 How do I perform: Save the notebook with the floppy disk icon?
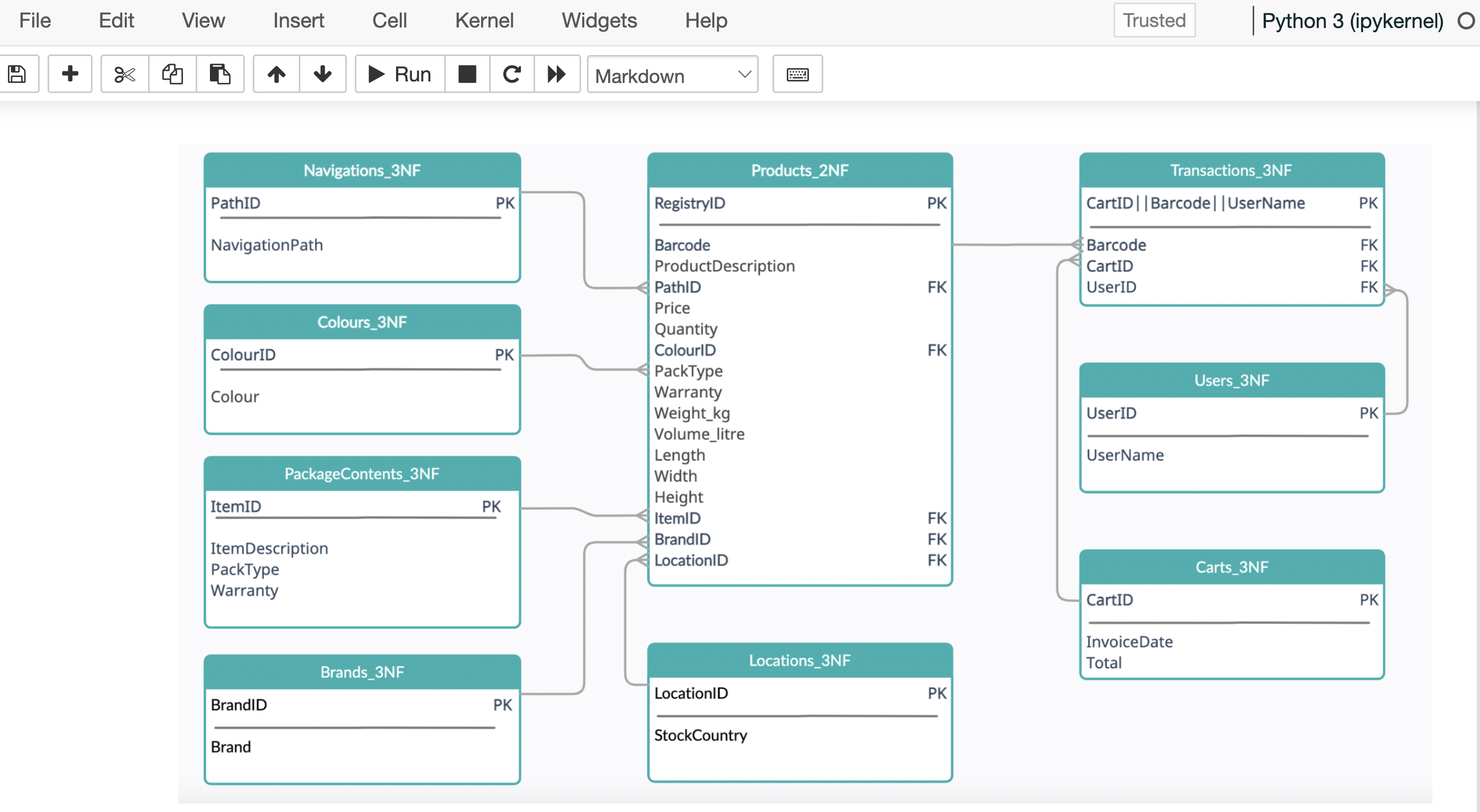[17, 74]
